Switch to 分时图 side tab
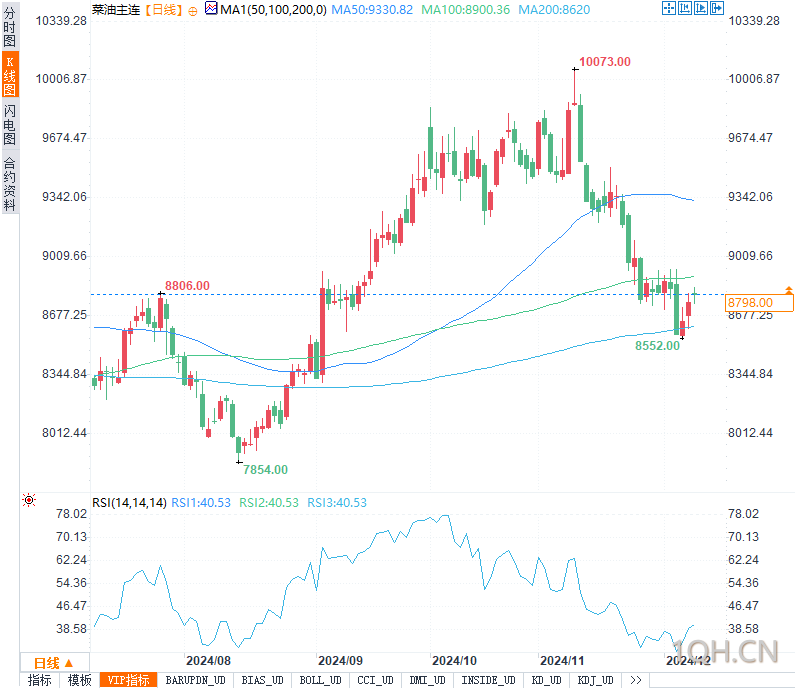The width and height of the screenshot is (795, 688). (x=10, y=26)
